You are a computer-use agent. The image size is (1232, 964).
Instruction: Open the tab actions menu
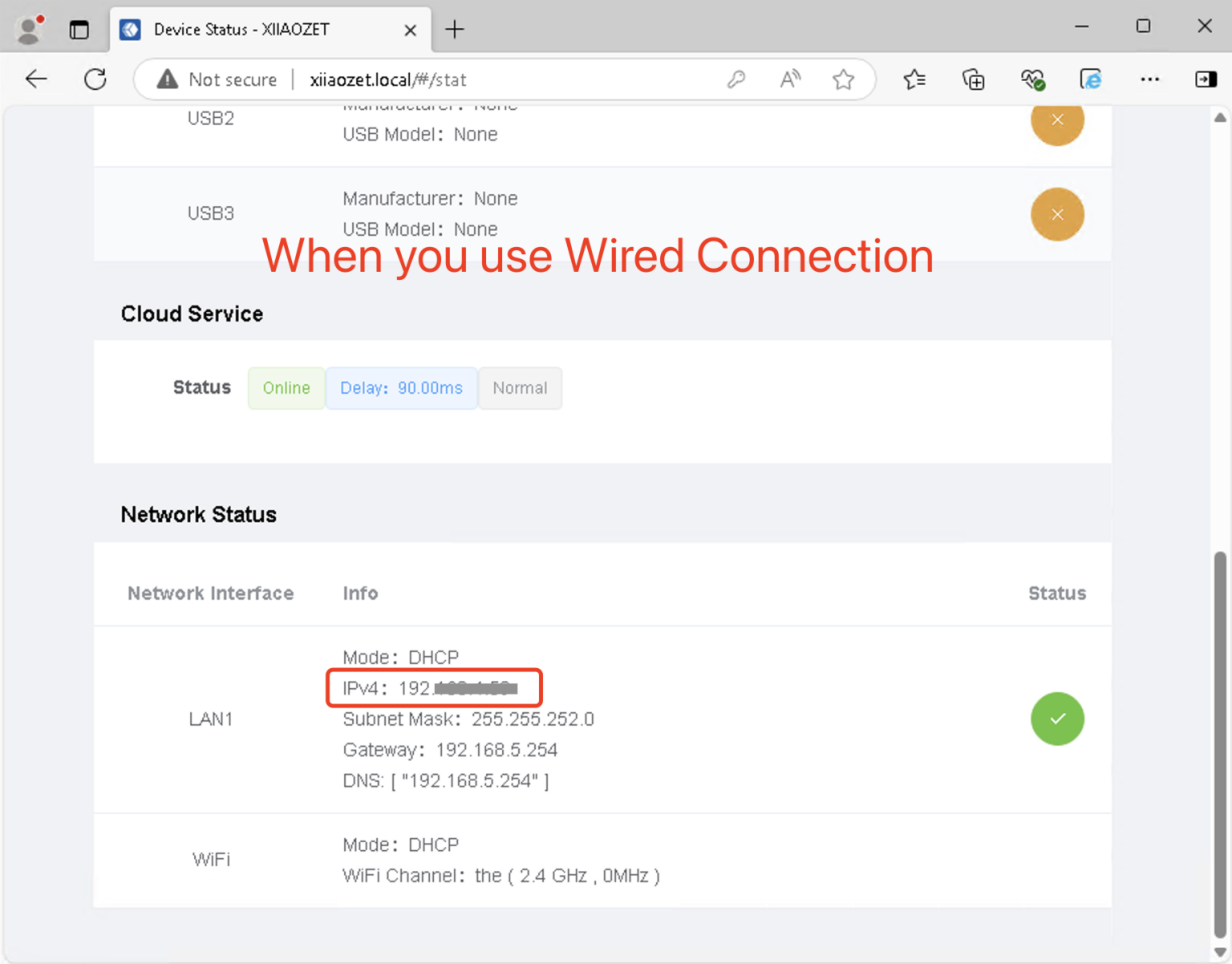[79, 29]
